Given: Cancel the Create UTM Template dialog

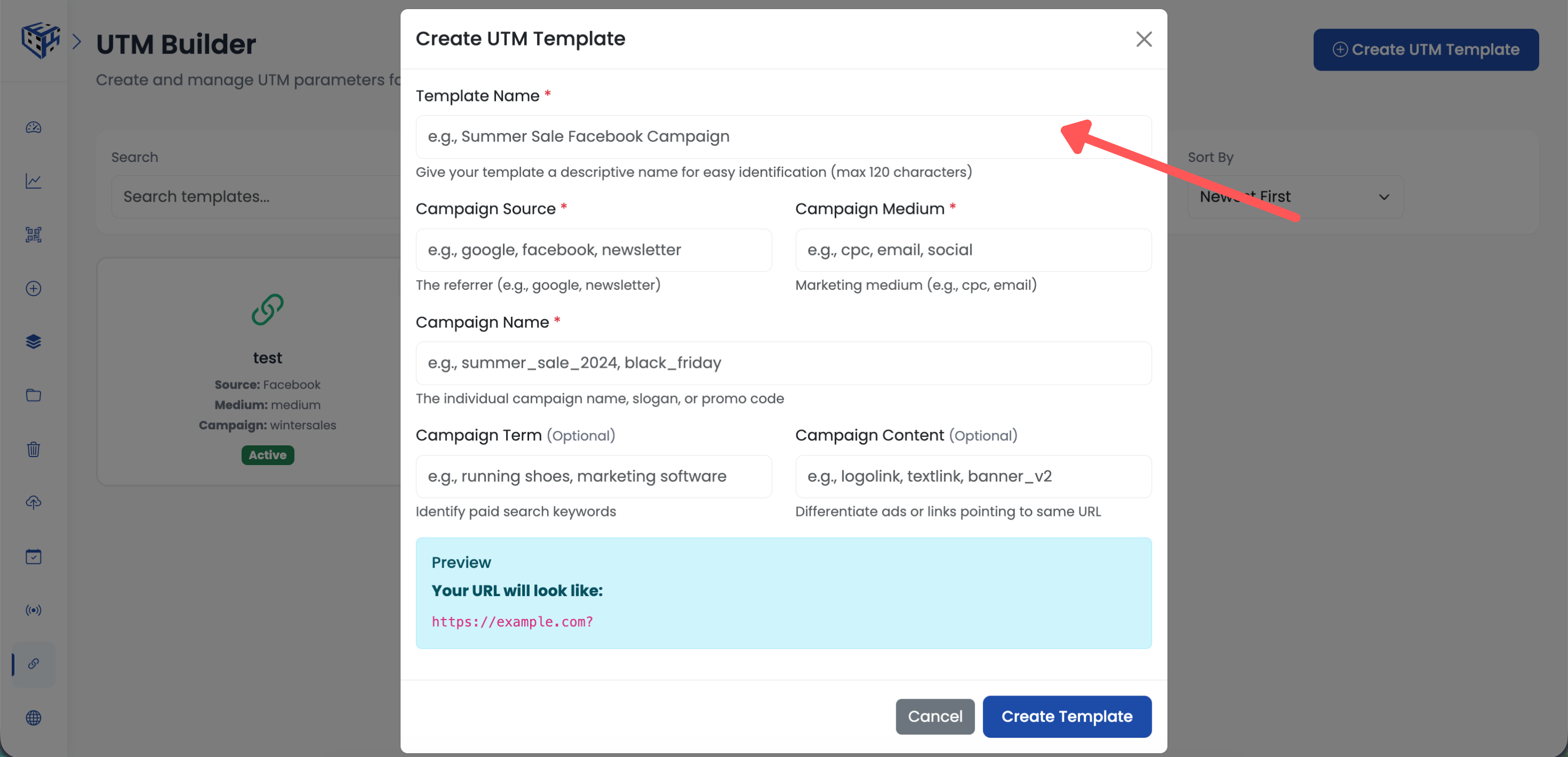Looking at the screenshot, I should [x=935, y=716].
